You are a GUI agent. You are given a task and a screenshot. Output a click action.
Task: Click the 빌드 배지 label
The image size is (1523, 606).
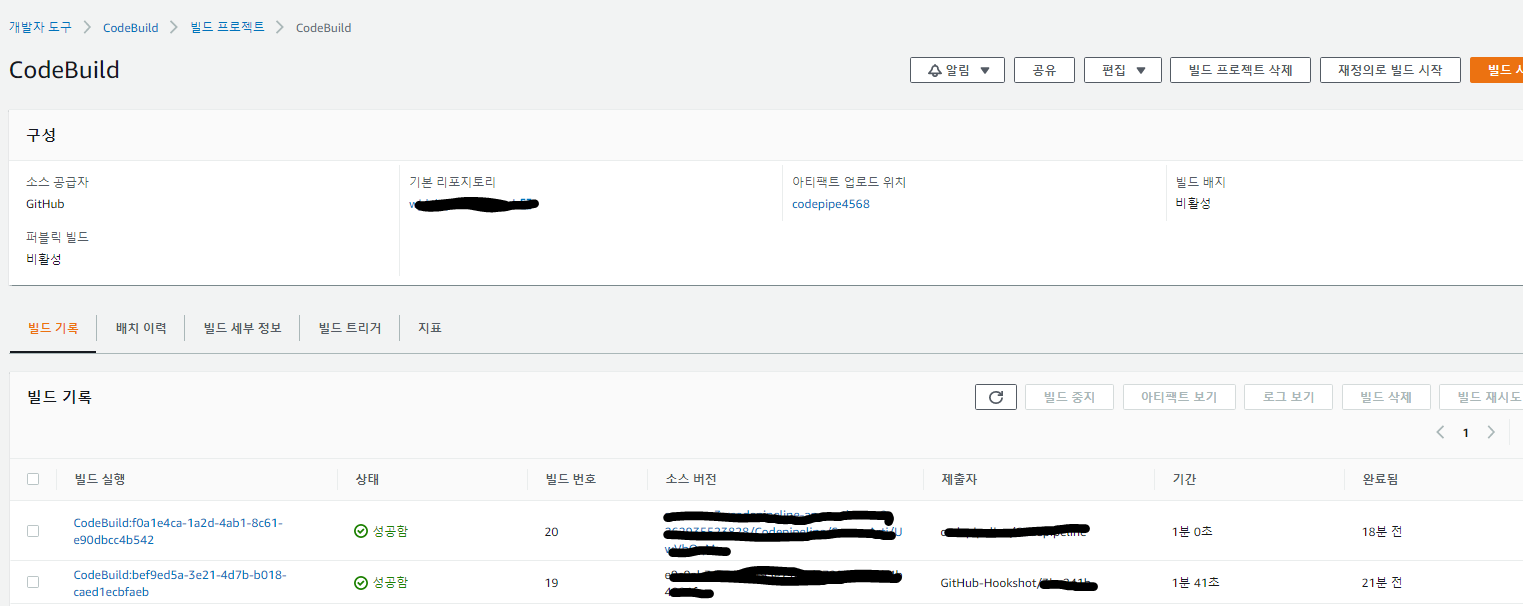pyautogui.click(x=1200, y=182)
